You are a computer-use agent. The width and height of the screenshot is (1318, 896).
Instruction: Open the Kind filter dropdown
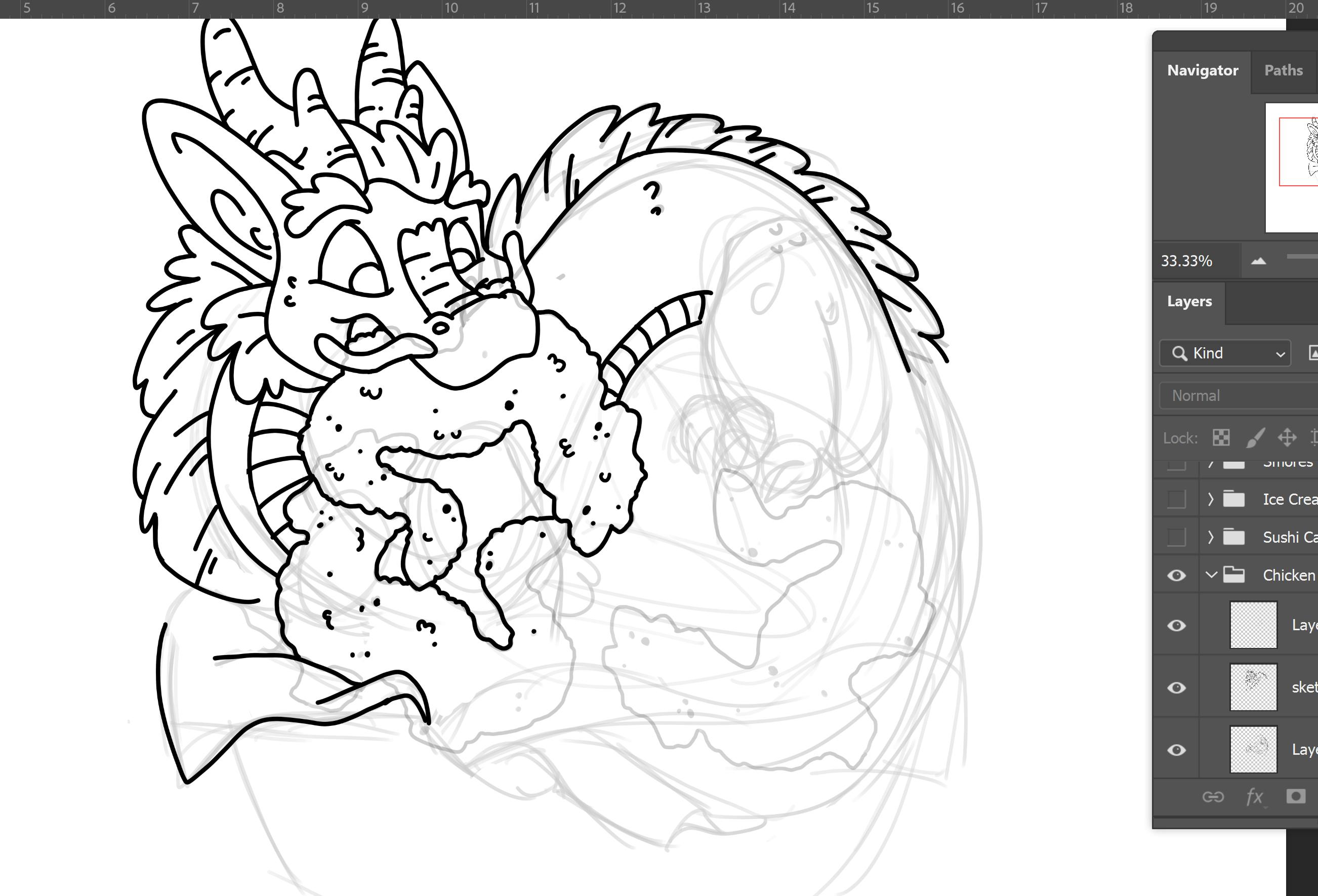click(1225, 353)
